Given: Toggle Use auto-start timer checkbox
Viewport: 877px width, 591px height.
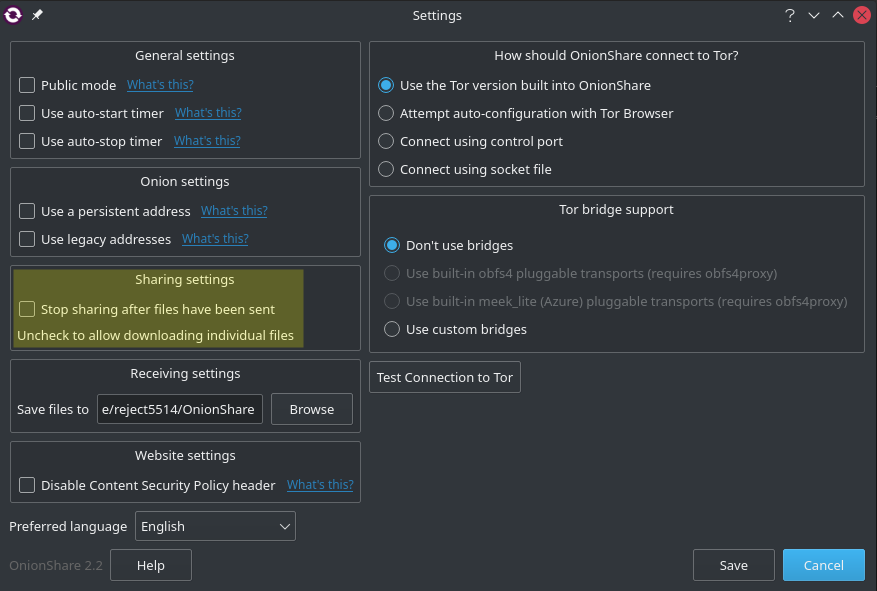Looking at the screenshot, I should (27, 113).
